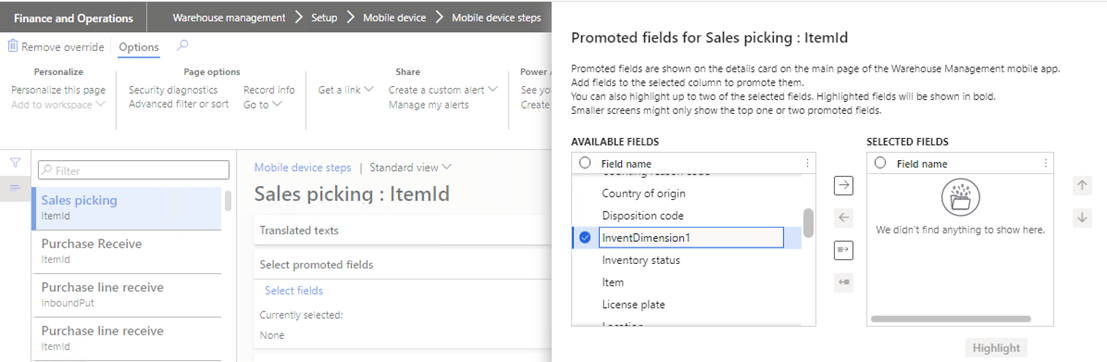Screen dimensions: 1107x362
Task: Sort Available fields by Field name header
Action: [x=626, y=164]
